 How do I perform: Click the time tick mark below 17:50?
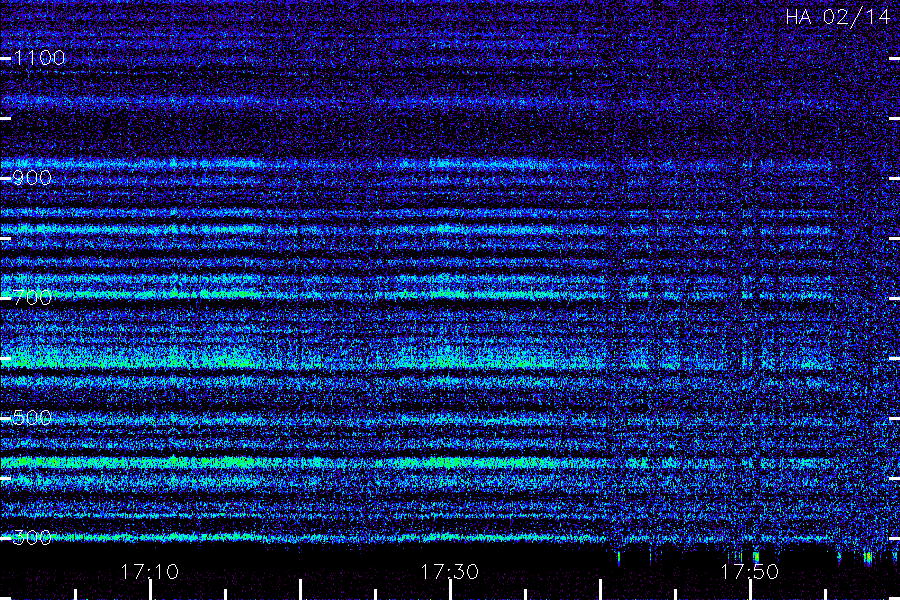750,590
